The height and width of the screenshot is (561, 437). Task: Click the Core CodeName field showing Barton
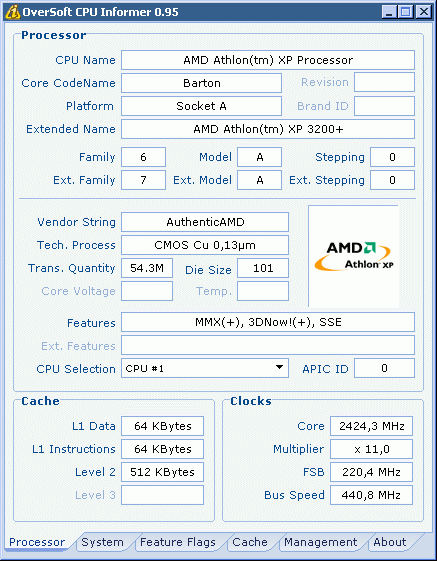[201, 83]
